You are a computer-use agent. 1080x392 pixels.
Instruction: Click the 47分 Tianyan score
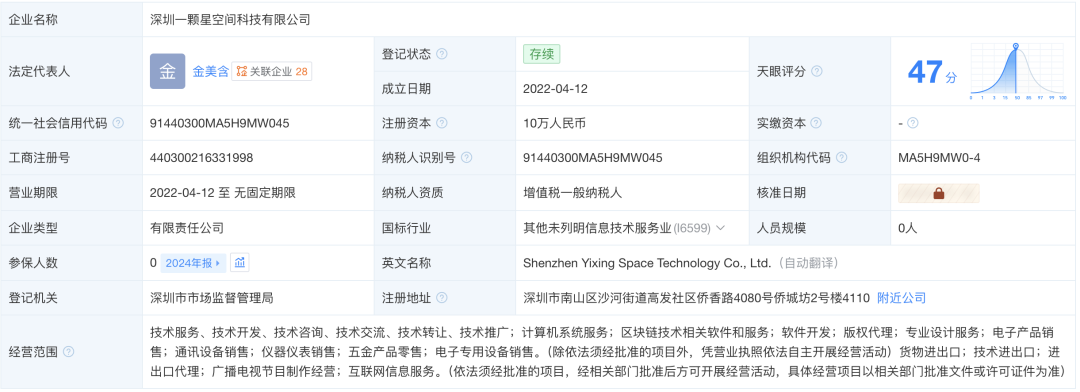coord(932,72)
